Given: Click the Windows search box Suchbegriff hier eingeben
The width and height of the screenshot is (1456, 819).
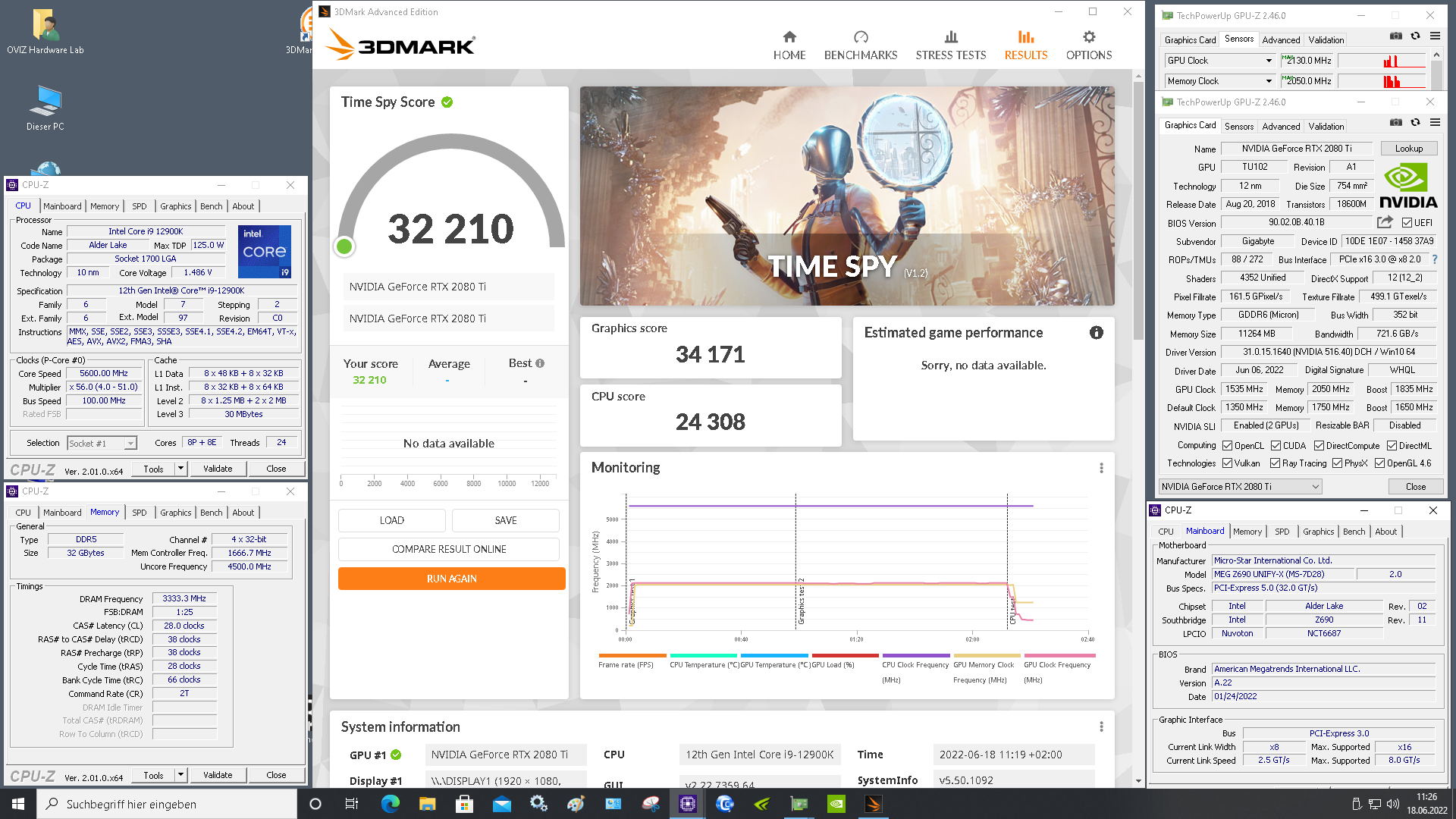Looking at the screenshot, I should pos(167,804).
